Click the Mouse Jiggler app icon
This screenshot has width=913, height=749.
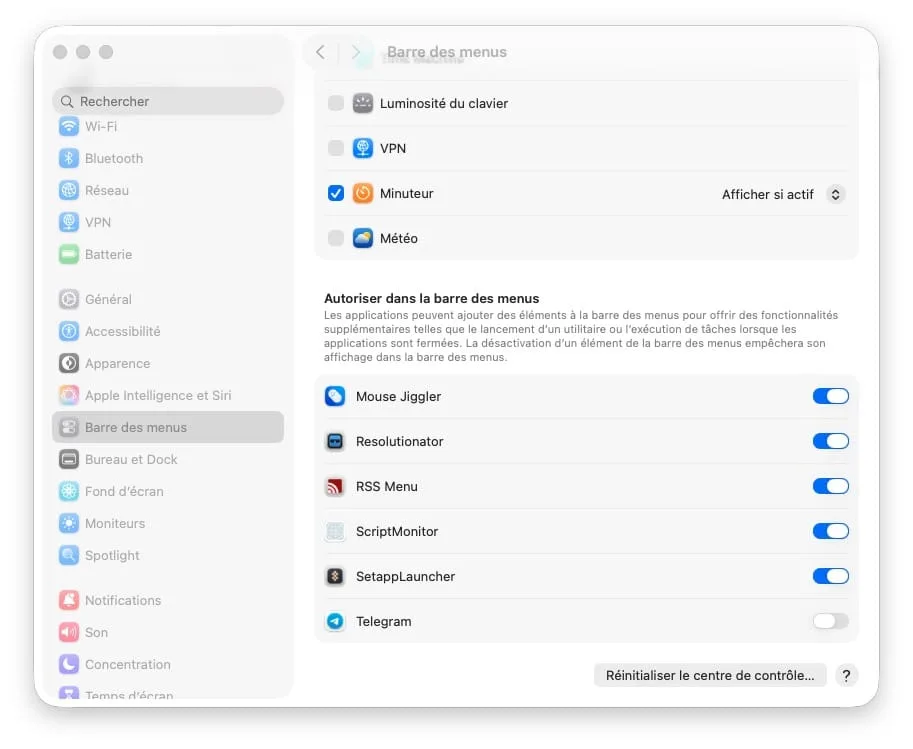click(335, 397)
